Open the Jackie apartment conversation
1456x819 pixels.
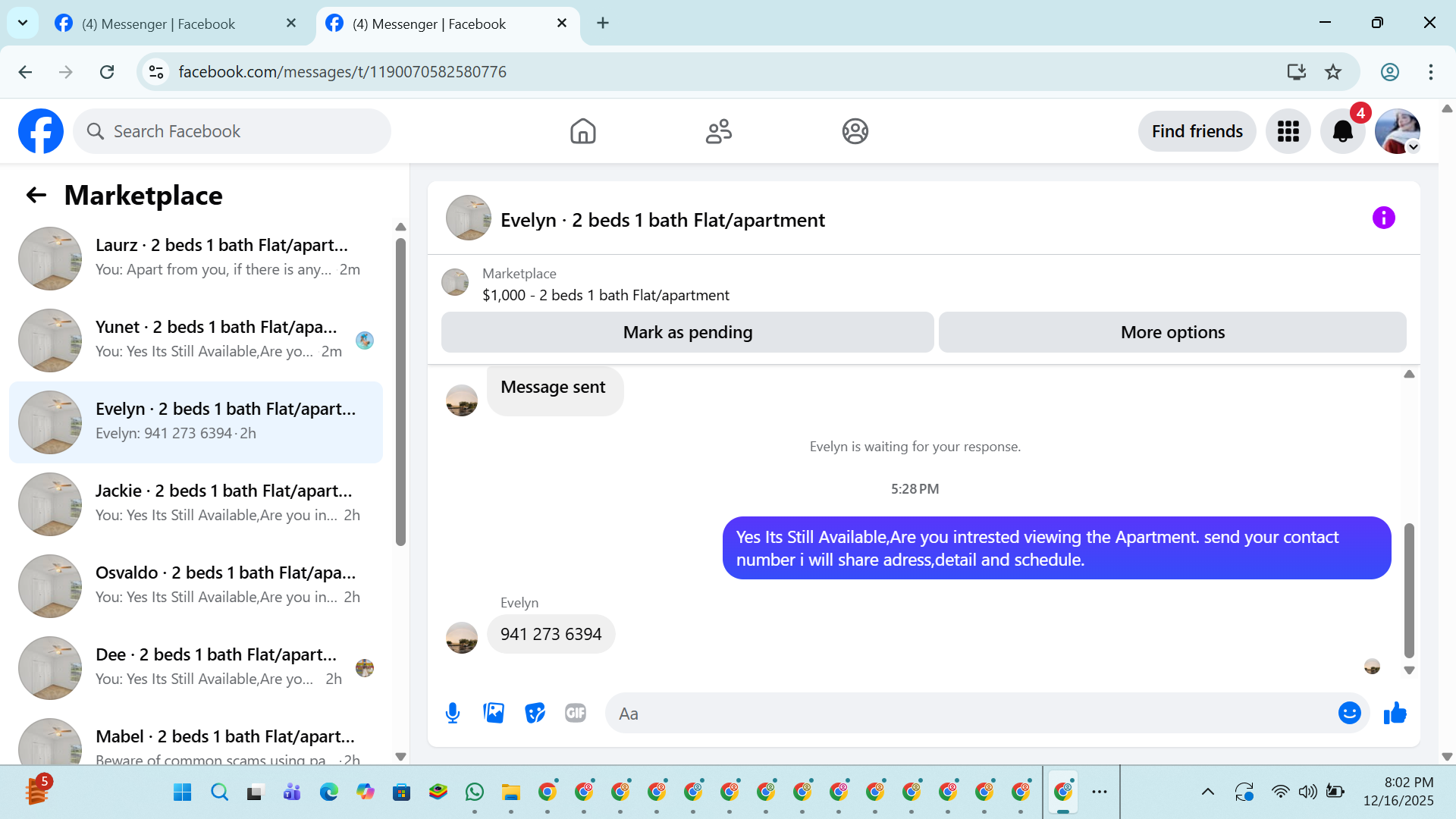point(196,504)
